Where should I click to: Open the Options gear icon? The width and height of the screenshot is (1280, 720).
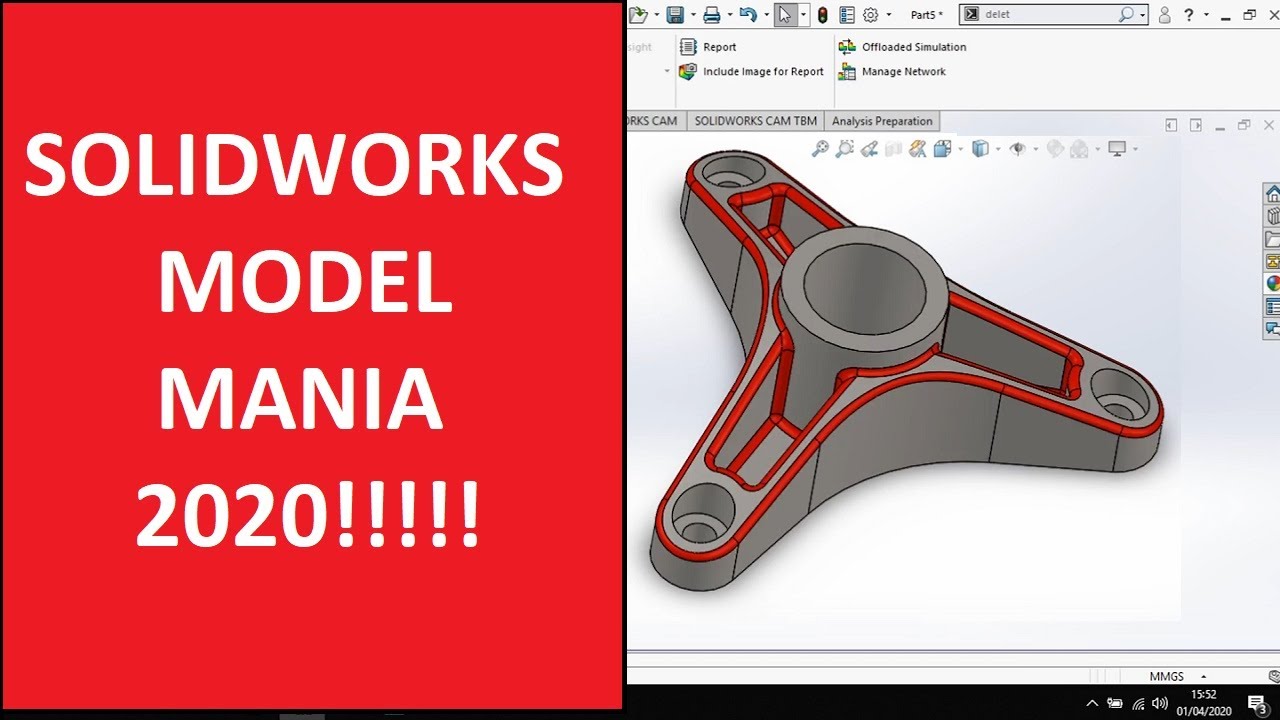(871, 14)
